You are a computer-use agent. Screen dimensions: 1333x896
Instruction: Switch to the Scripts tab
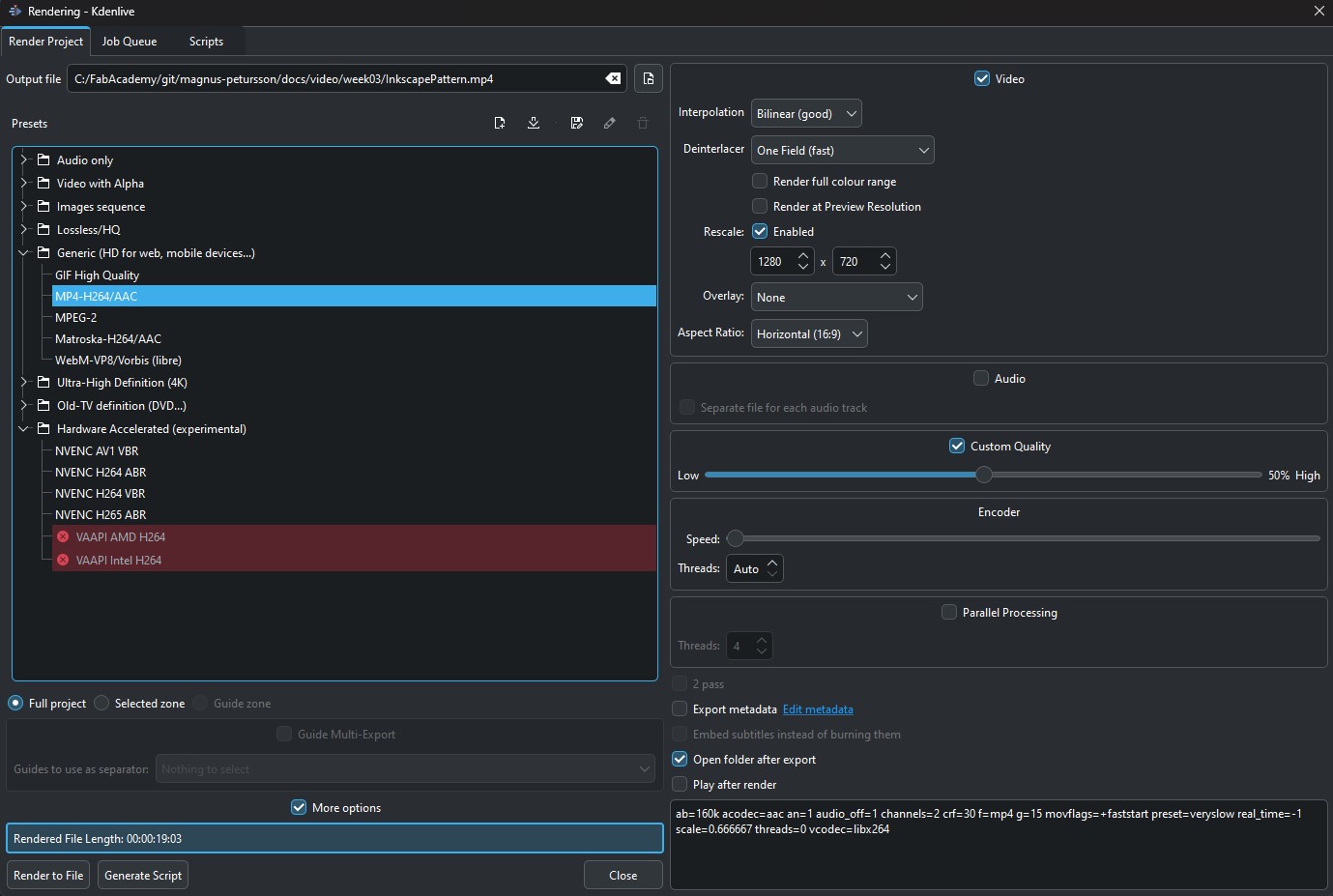click(x=206, y=42)
